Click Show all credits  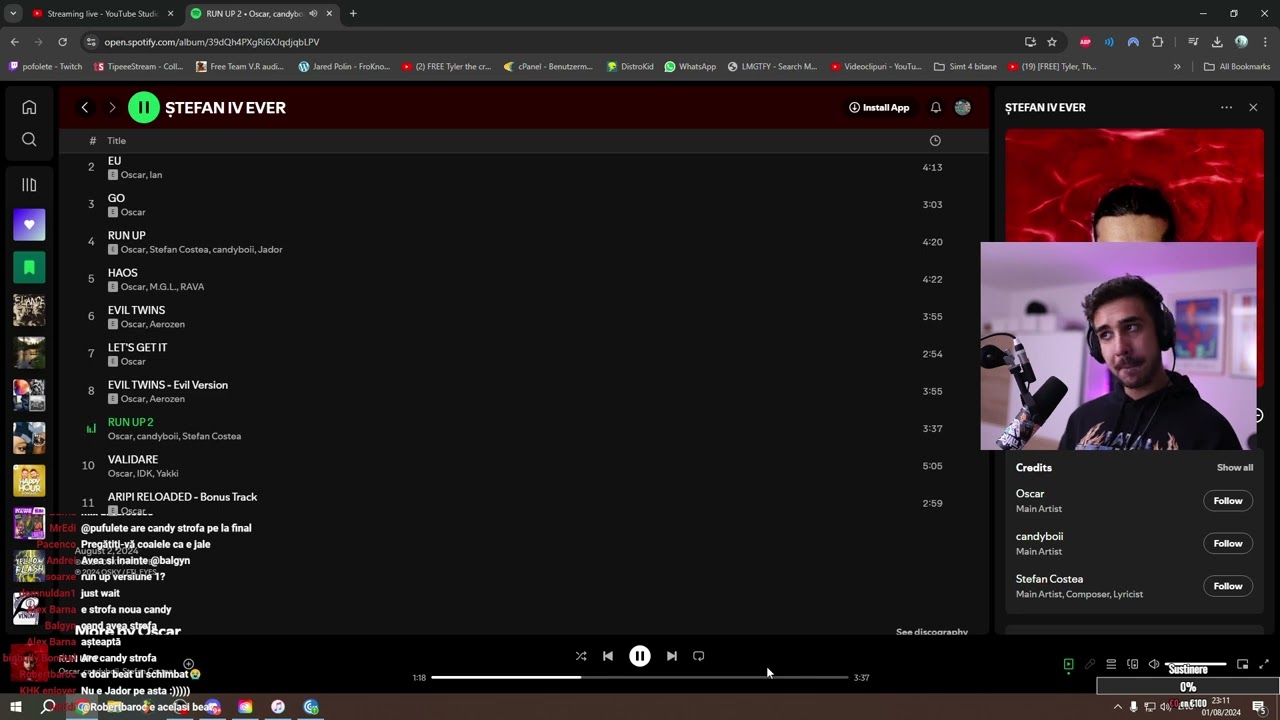click(1235, 468)
